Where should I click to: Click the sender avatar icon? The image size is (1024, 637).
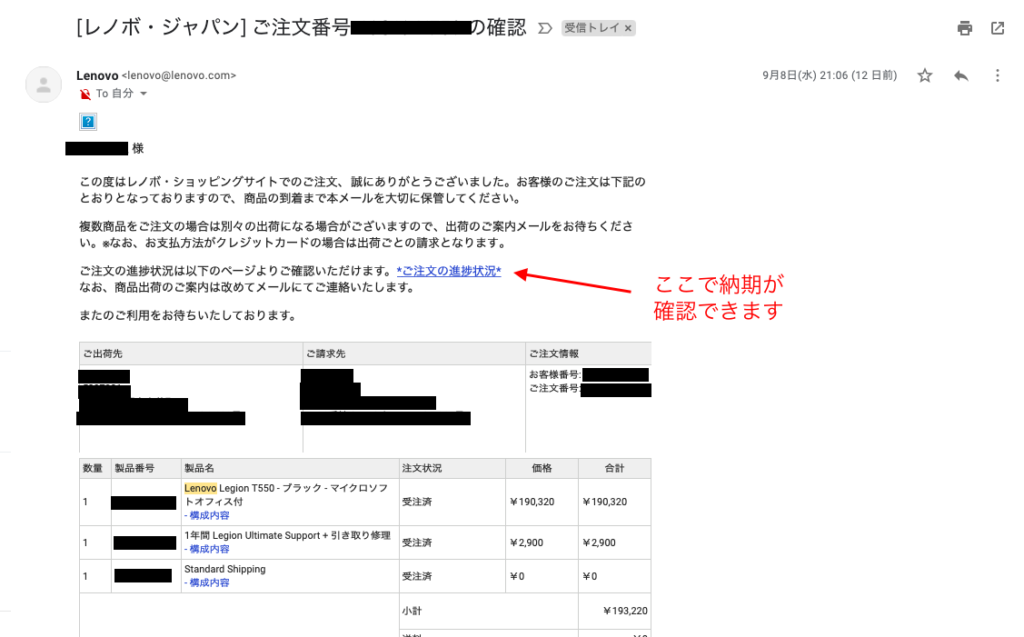pyautogui.click(x=43, y=85)
